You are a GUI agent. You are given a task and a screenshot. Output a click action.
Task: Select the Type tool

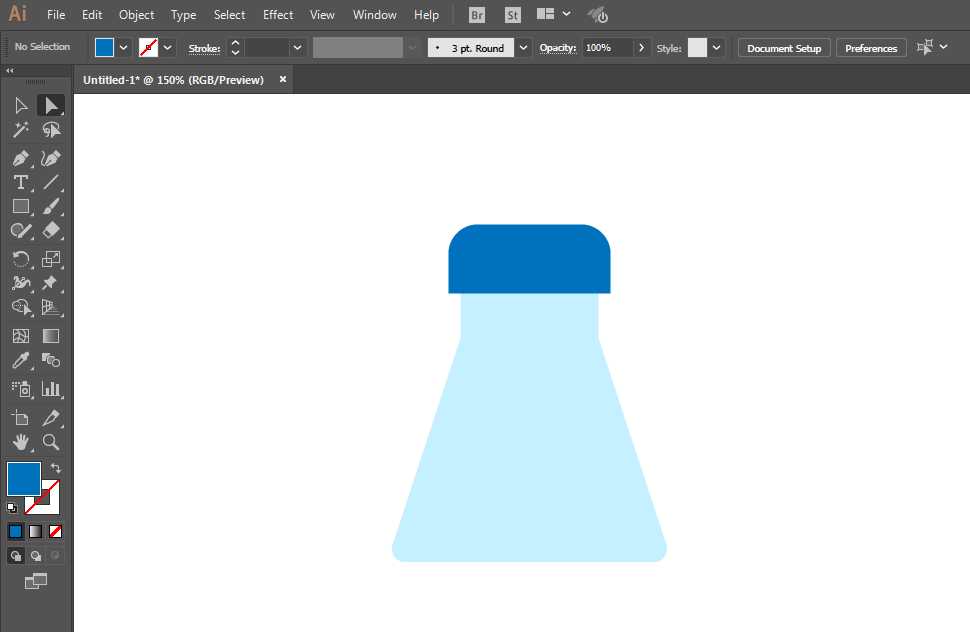[x=20, y=182]
